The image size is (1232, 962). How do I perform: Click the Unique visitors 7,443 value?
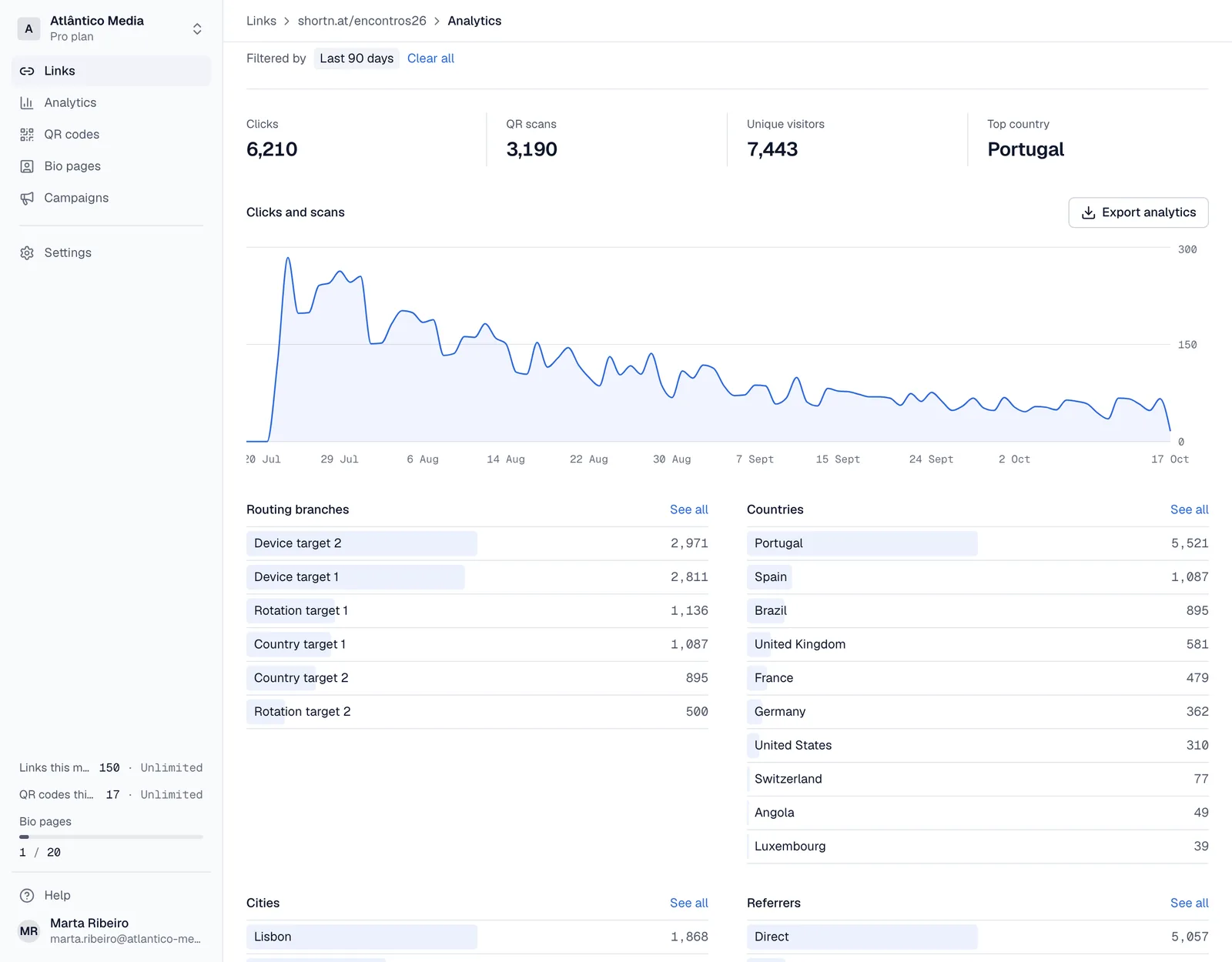point(772,149)
